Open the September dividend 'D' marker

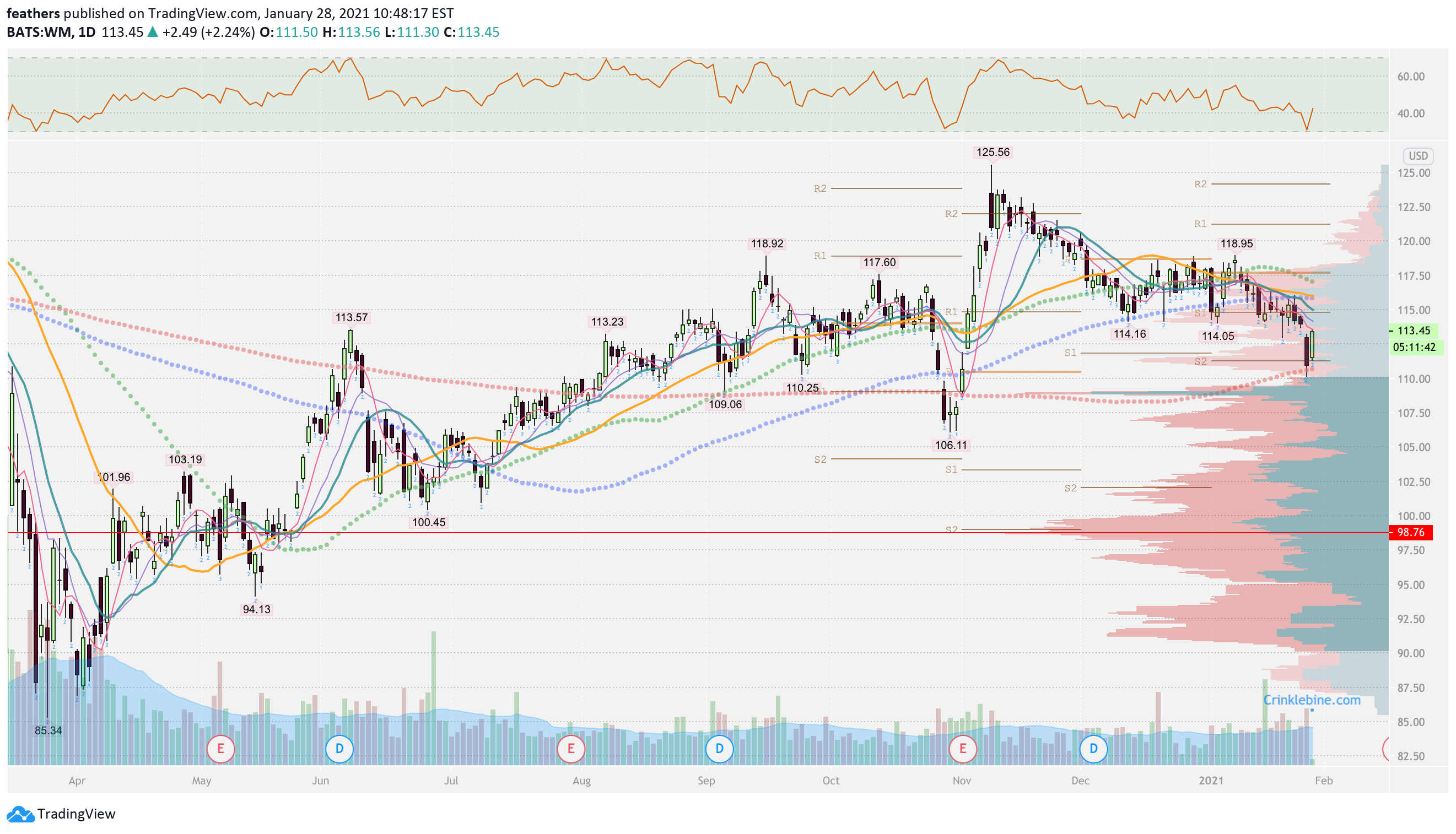tap(719, 749)
